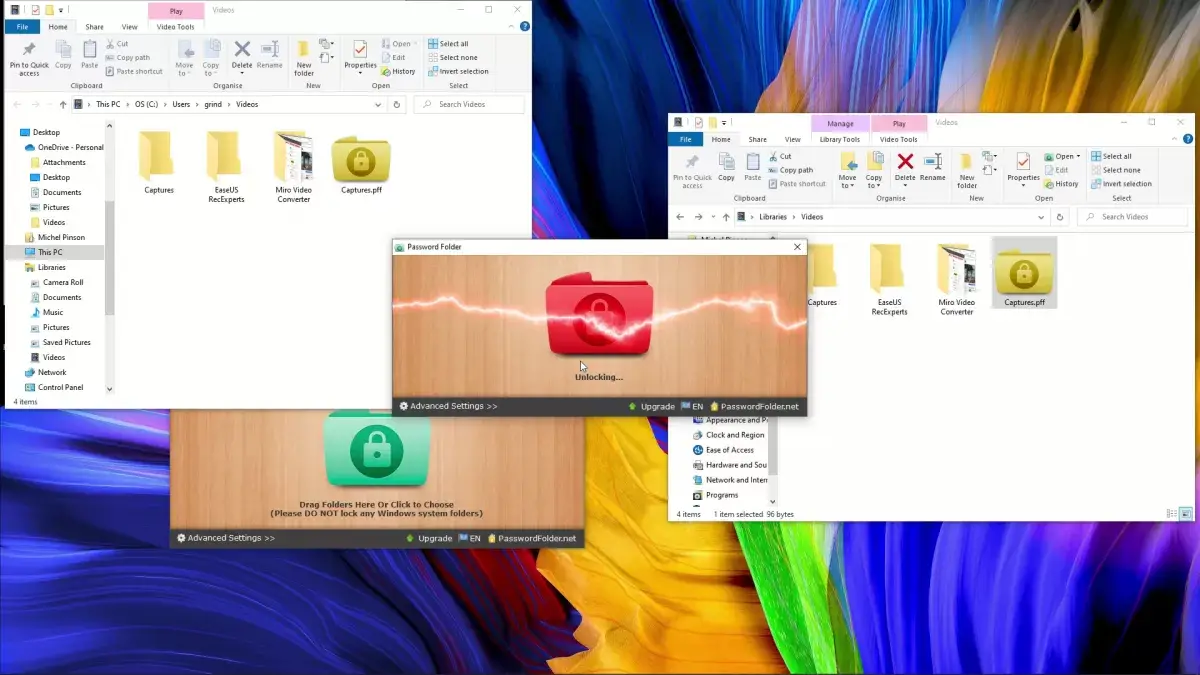Viewport: 1200px width, 675px height.
Task: Click Properties icon in right Explorer ribbon
Action: 1023,166
